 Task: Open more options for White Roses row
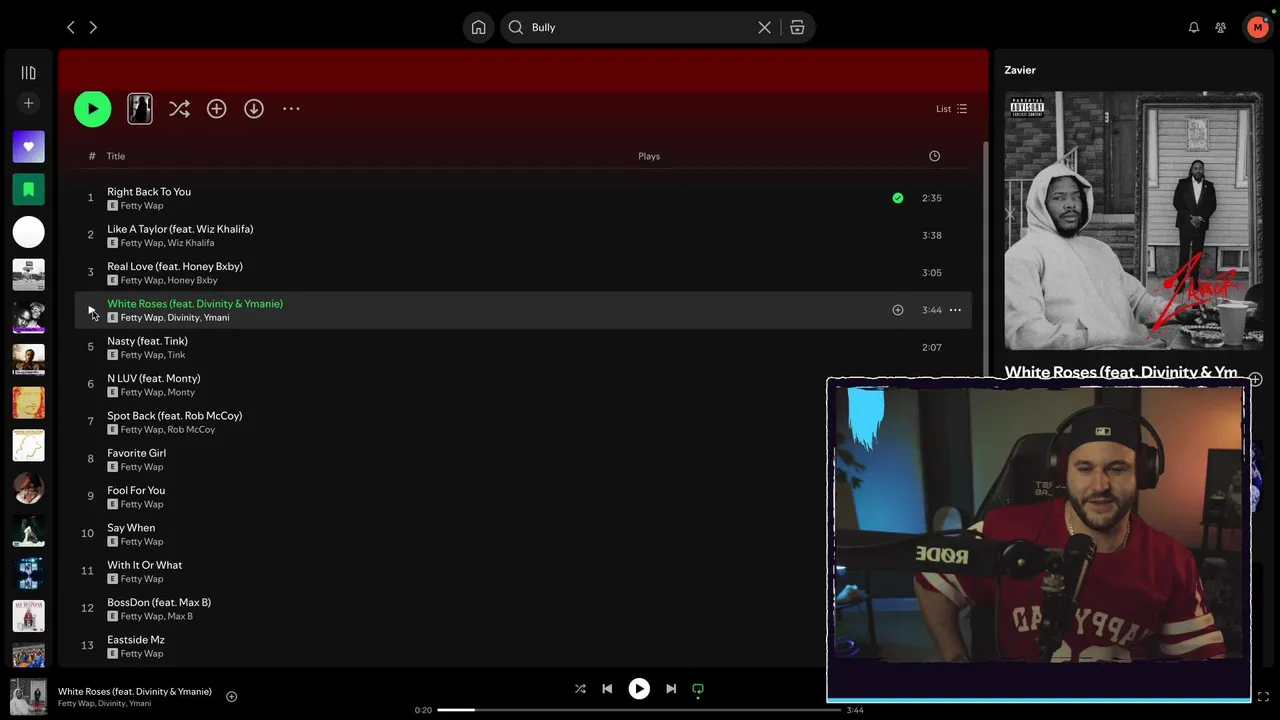click(x=955, y=310)
